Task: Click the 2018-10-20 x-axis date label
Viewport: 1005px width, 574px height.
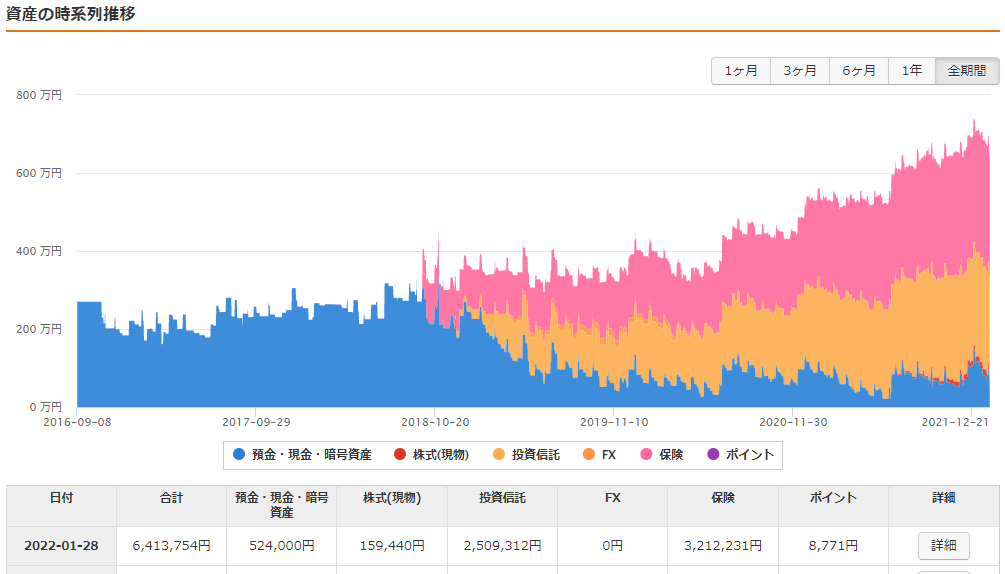Action: coord(435,422)
